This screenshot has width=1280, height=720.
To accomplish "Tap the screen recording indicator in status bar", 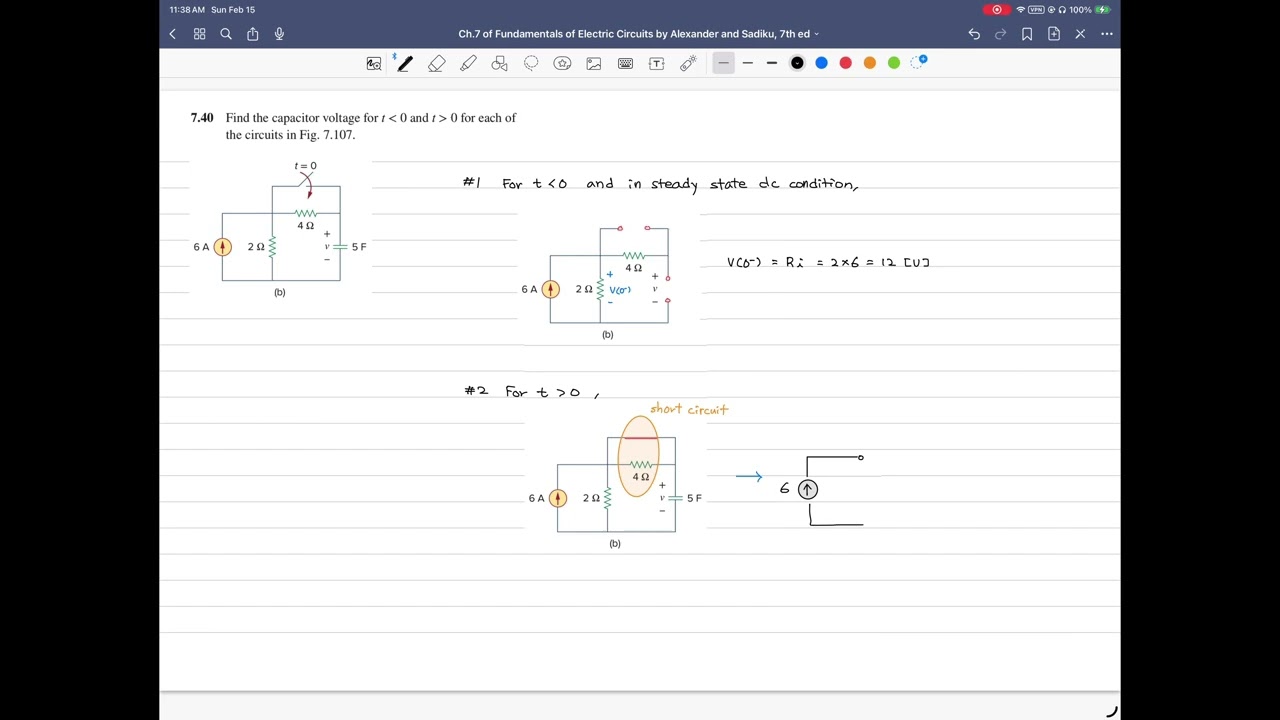I will [x=996, y=10].
